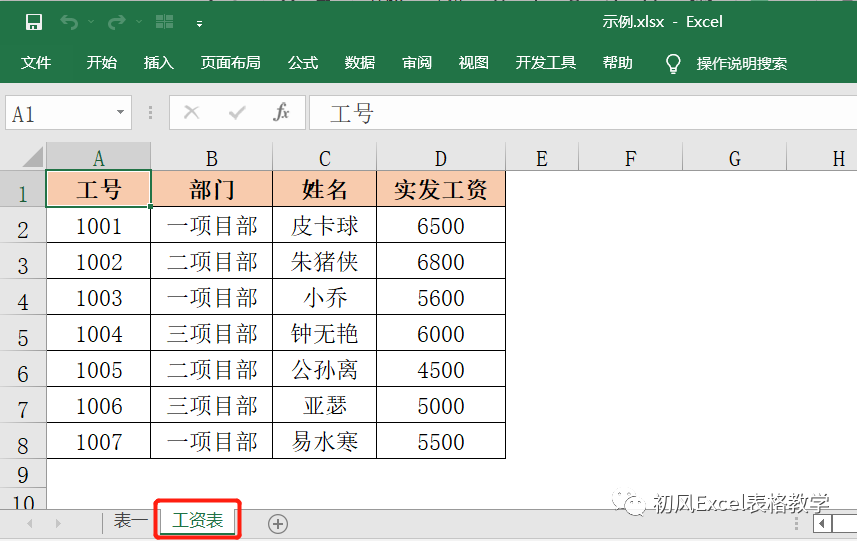Click the formula bar containing 工号
The width and height of the screenshot is (857, 541).
(583, 113)
